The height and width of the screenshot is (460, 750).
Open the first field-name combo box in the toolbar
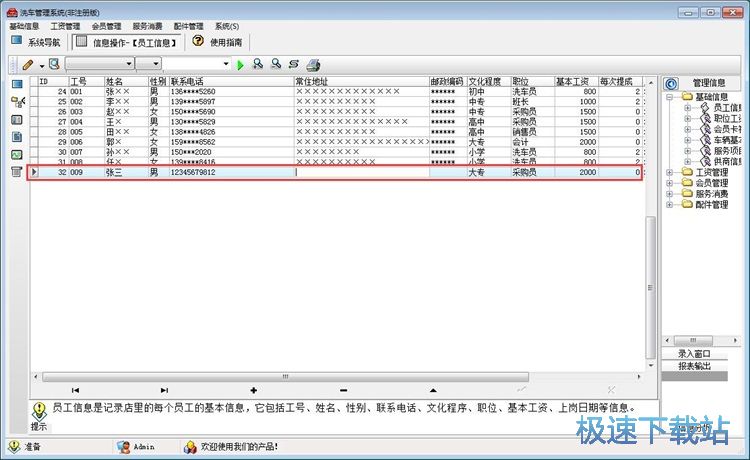pyautogui.click(x=99, y=64)
